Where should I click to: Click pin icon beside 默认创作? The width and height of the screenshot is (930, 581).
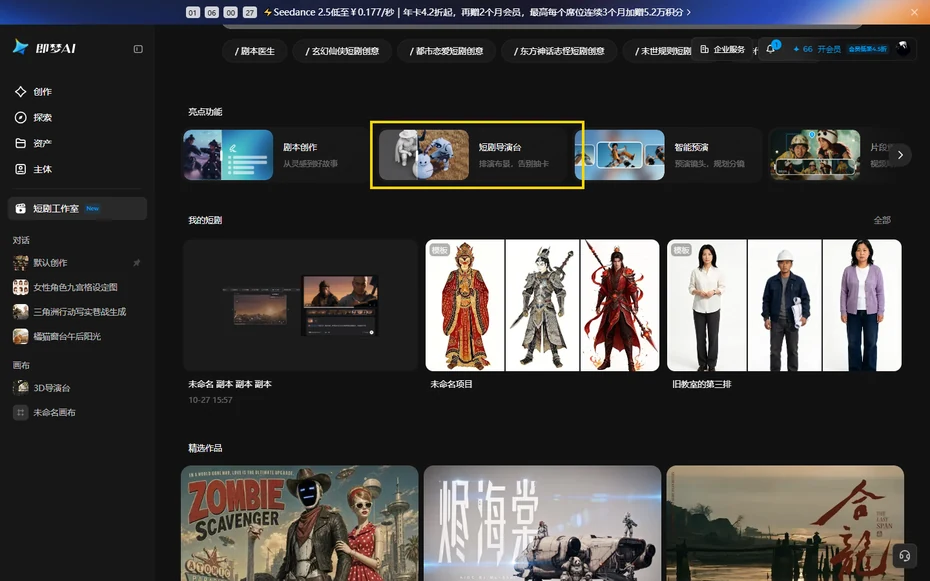tap(137, 263)
